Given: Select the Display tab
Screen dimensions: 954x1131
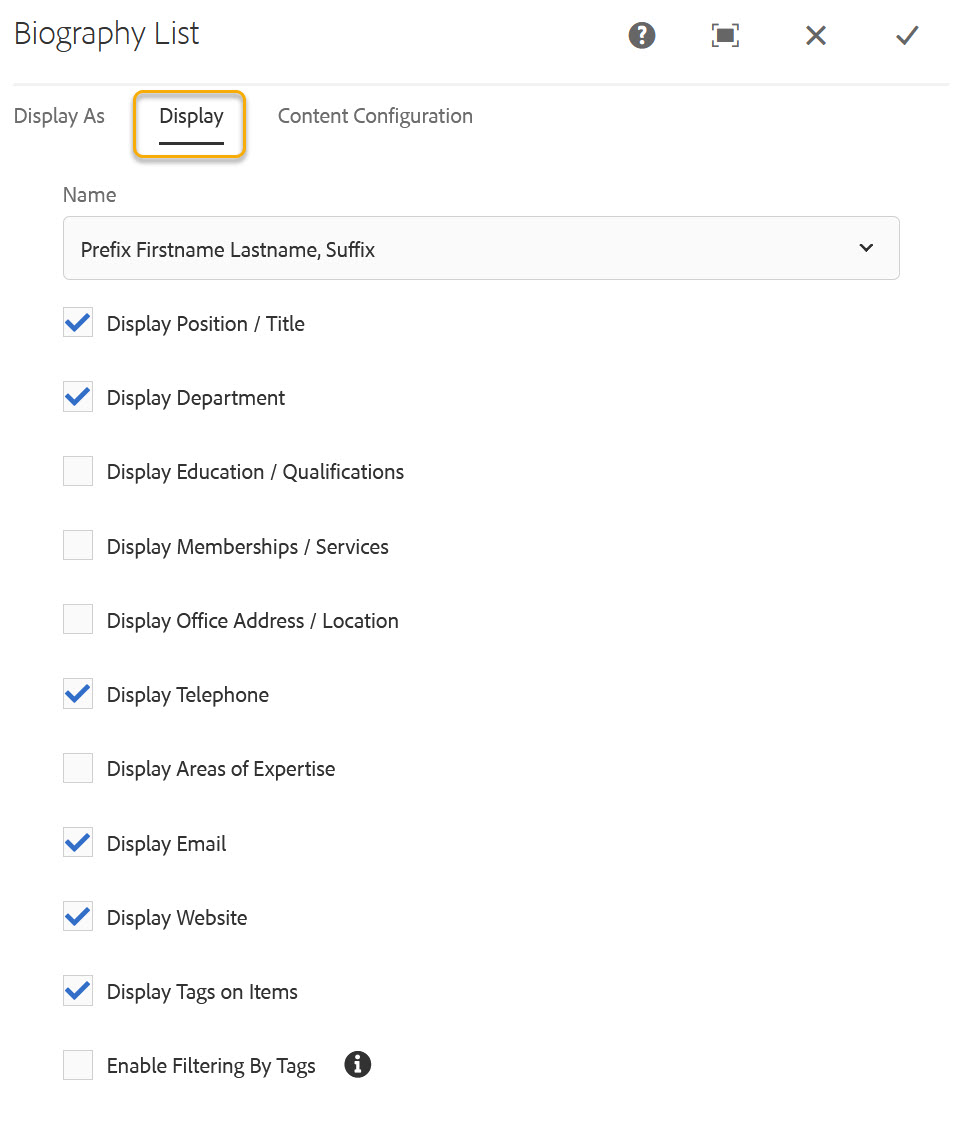Looking at the screenshot, I should click(x=191, y=116).
